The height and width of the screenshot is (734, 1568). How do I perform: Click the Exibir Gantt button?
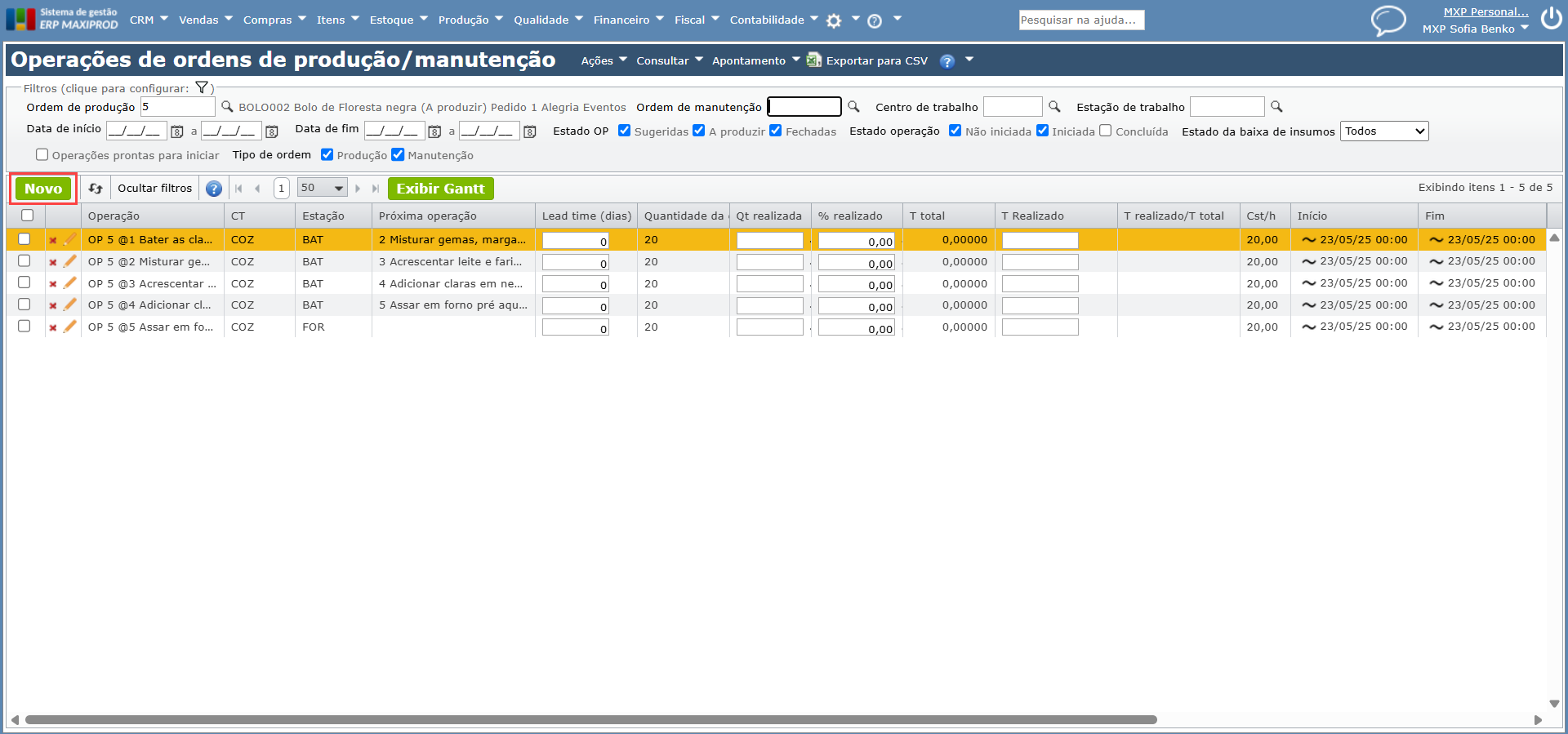(440, 189)
